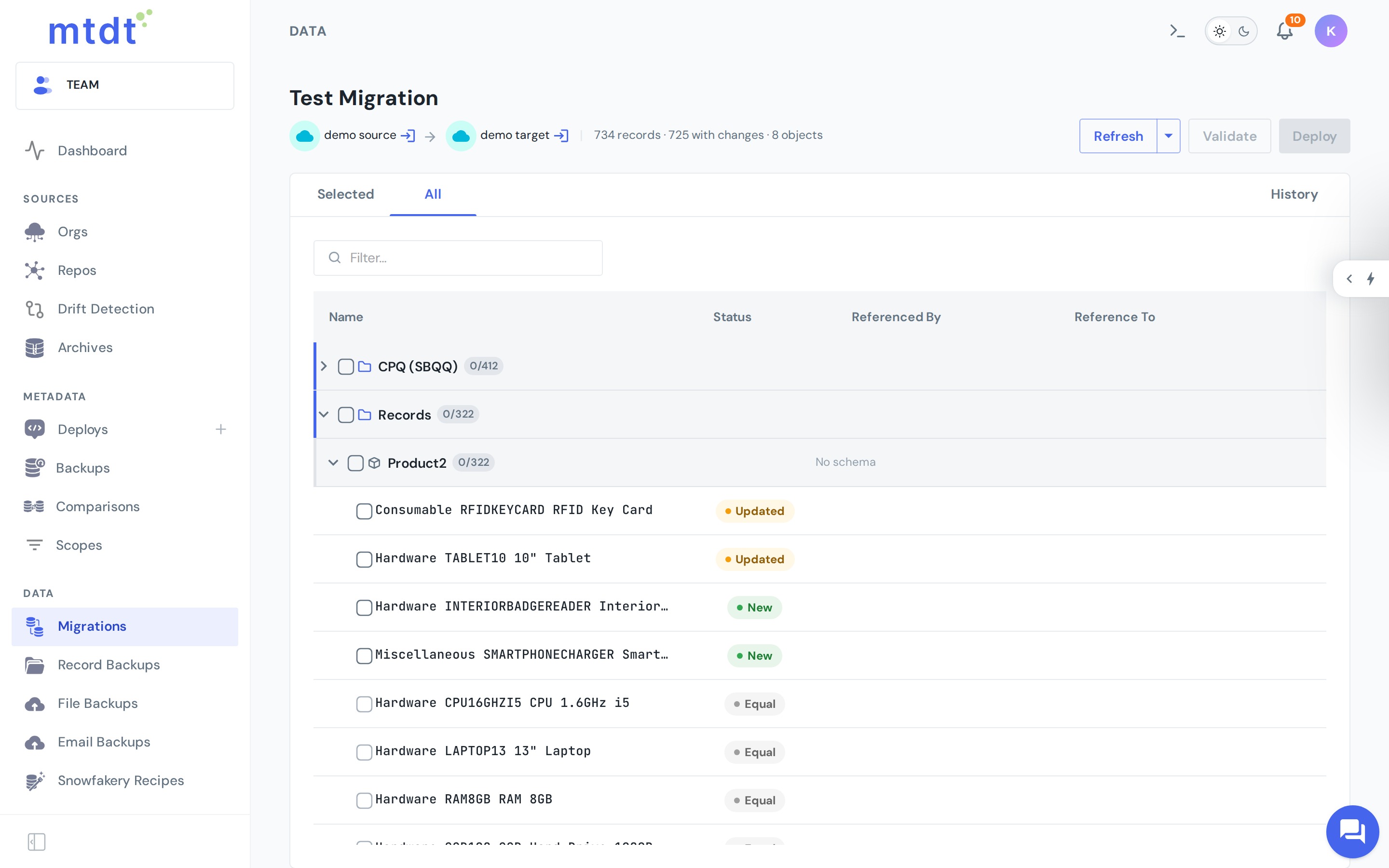Check Hardware CPU16GHZI5 record
The height and width of the screenshot is (868, 1389).
click(364, 704)
